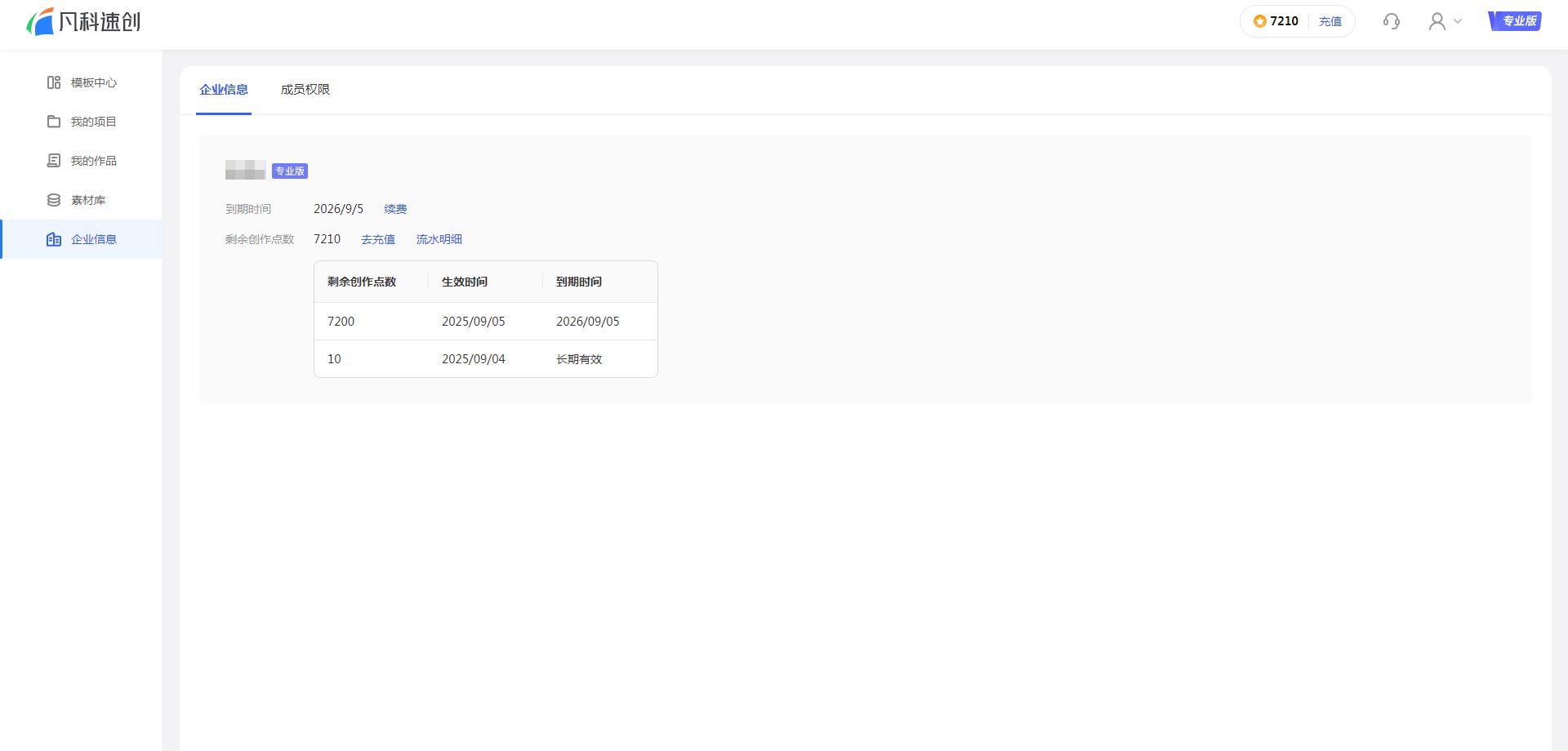The width and height of the screenshot is (1568, 751).
Task: Click the 专业版 tag beside company name
Action: (x=290, y=171)
